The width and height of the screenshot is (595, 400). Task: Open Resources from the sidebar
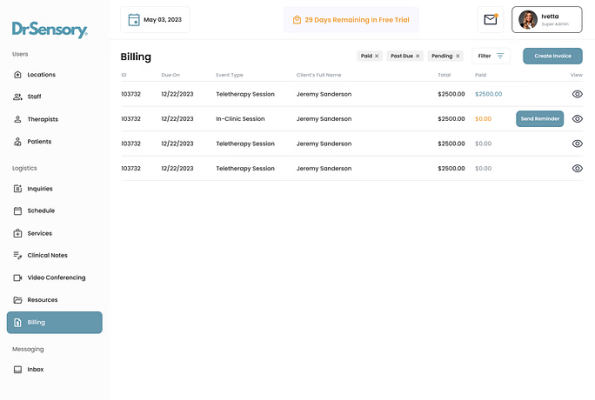click(x=42, y=300)
